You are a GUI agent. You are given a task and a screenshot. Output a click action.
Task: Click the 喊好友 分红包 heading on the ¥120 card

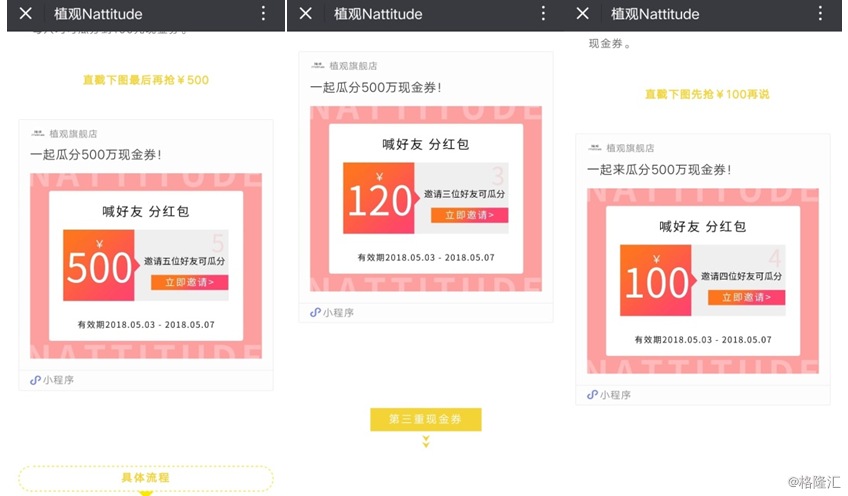[426, 144]
